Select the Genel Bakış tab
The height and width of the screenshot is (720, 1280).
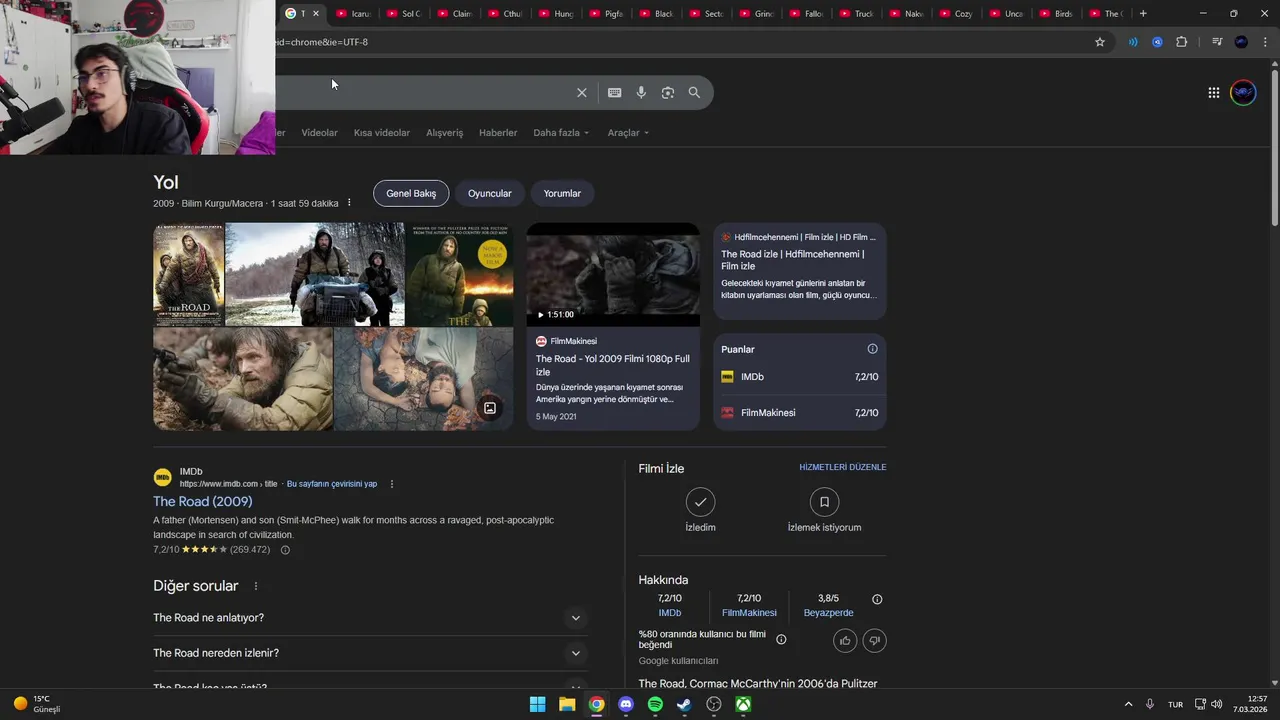[411, 193]
